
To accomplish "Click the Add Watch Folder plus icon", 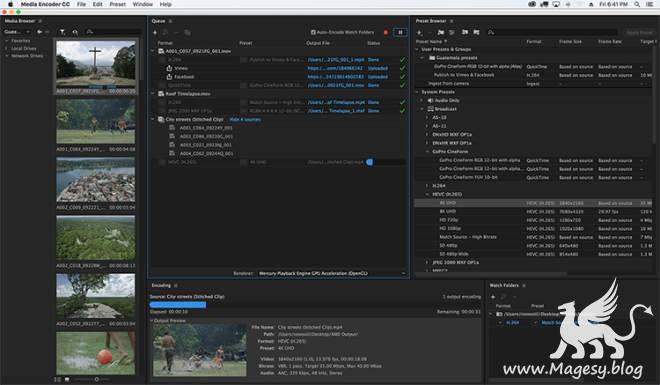I will tap(493, 297).
